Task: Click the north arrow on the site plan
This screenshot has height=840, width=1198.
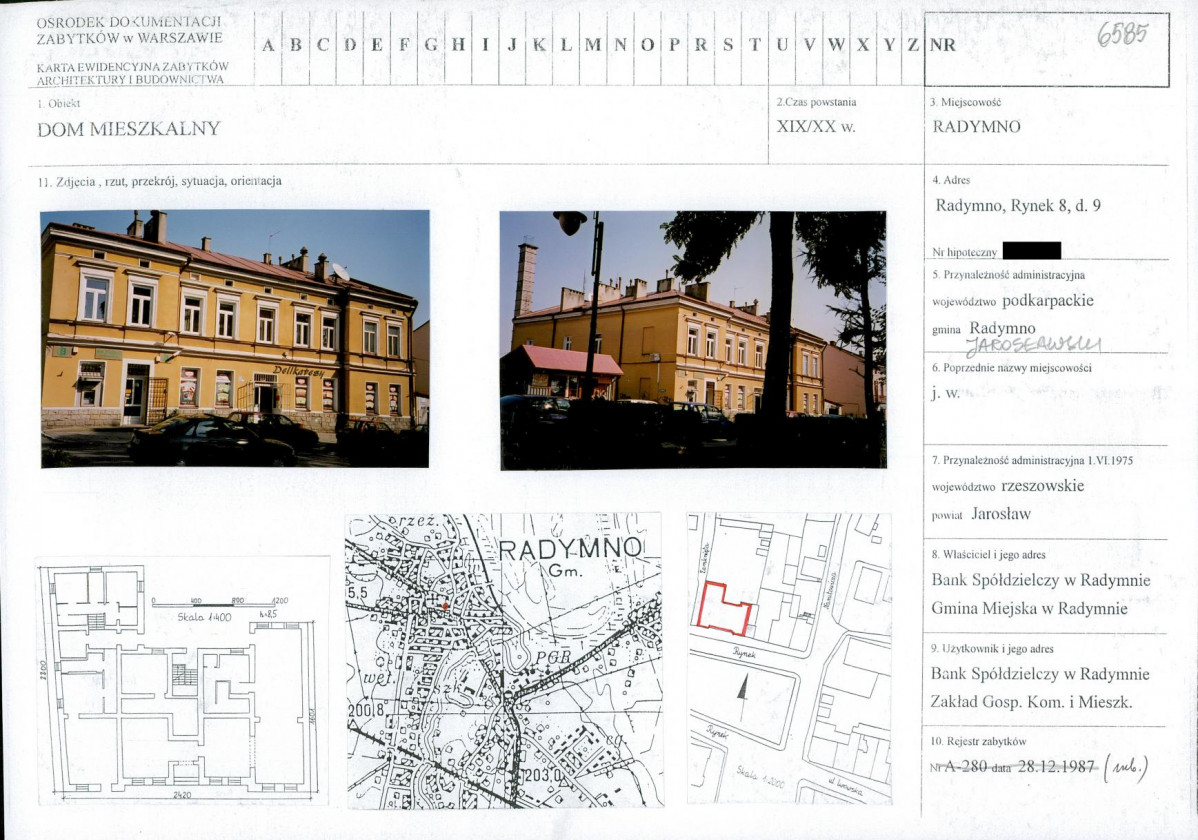Action: pyautogui.click(x=741, y=689)
